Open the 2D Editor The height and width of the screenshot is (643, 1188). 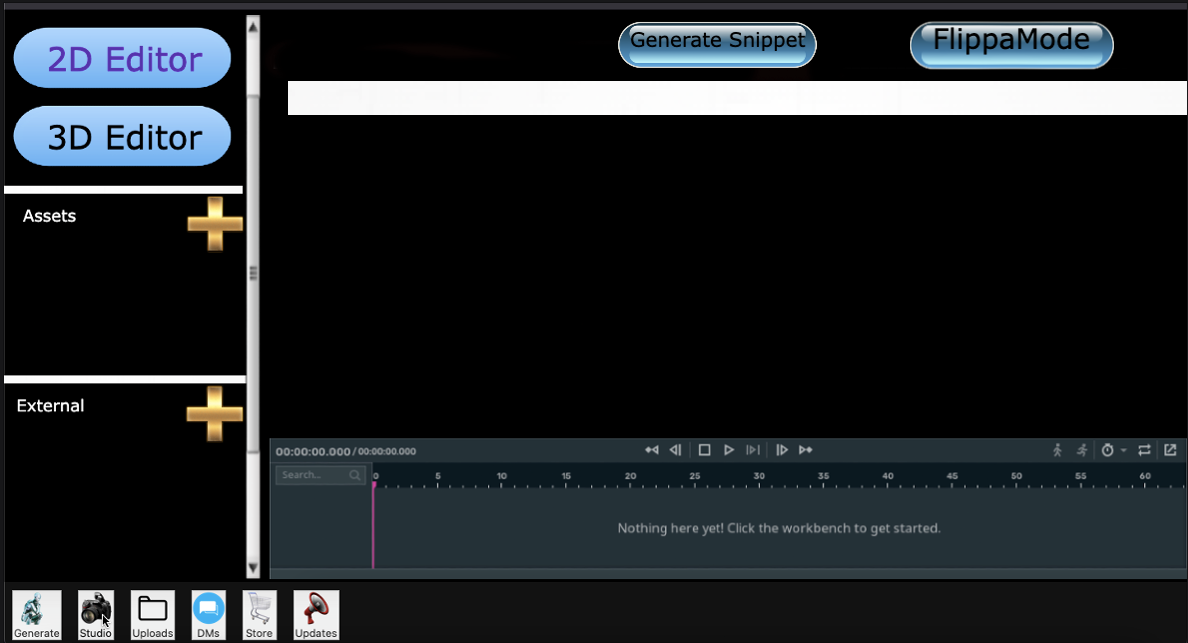click(x=122, y=58)
